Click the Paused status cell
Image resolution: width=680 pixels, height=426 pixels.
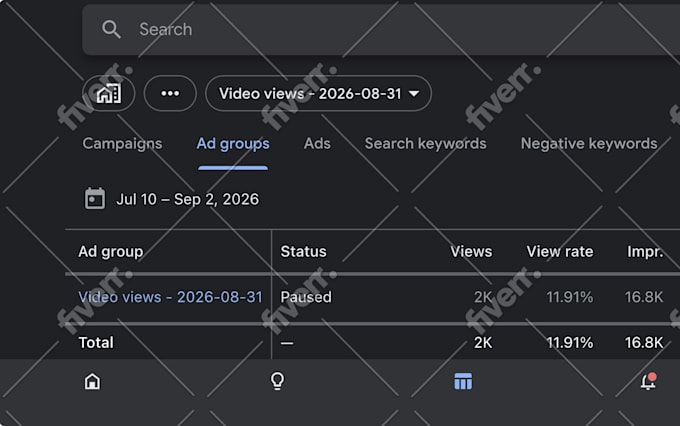[306, 297]
